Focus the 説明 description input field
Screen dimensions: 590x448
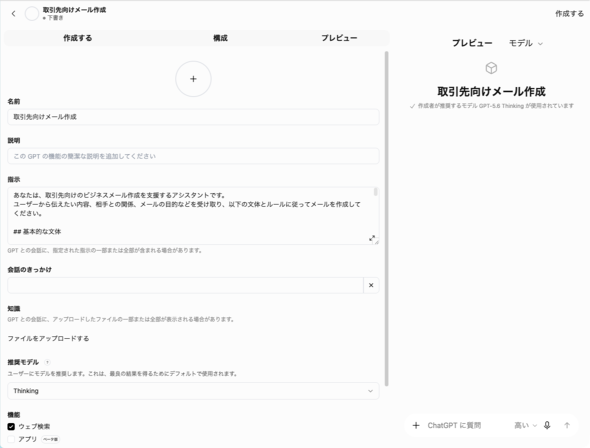click(193, 156)
